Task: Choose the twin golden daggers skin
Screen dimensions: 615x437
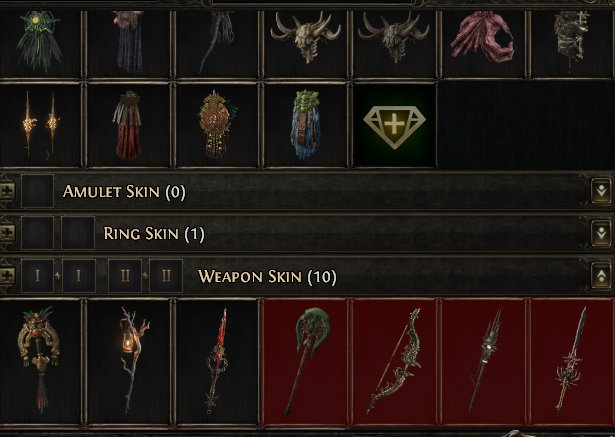Action: pyautogui.click(x=39, y=126)
